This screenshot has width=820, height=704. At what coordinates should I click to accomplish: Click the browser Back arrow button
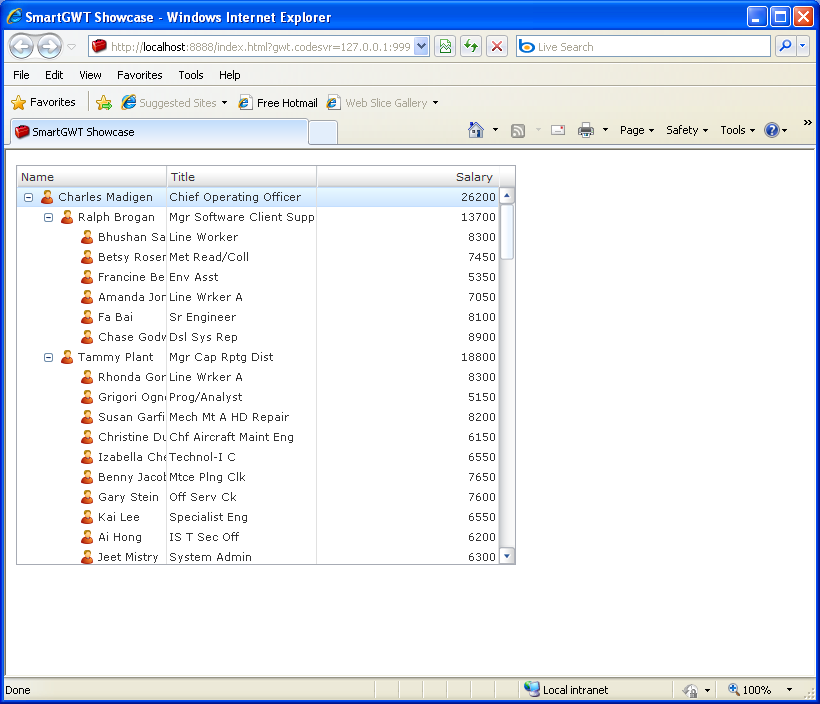(22, 47)
